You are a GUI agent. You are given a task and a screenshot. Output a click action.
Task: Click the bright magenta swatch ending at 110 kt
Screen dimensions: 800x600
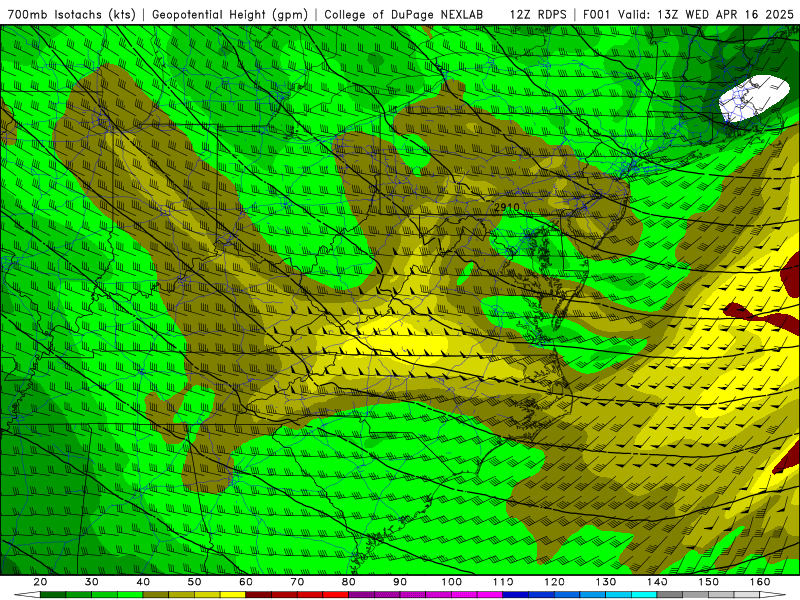(x=490, y=594)
